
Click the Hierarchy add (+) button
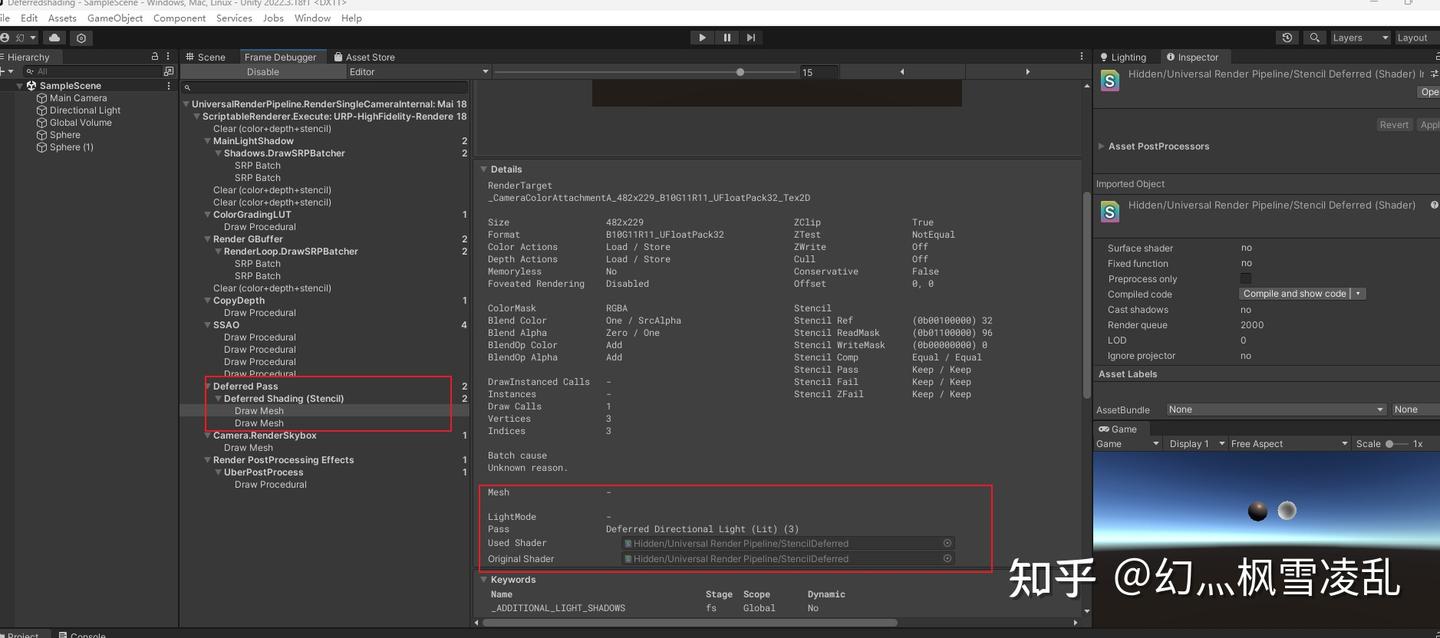pyautogui.click(x=8, y=71)
